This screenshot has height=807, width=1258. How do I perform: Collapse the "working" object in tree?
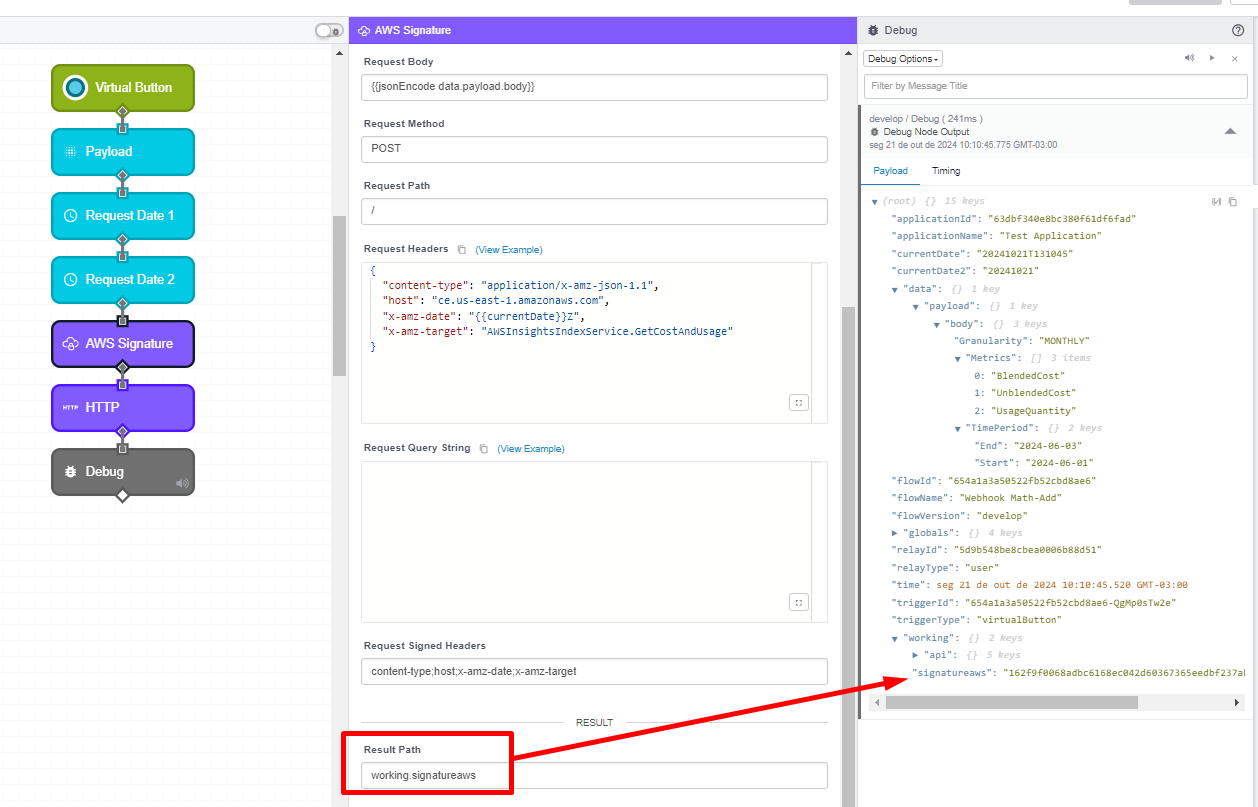tap(896, 638)
